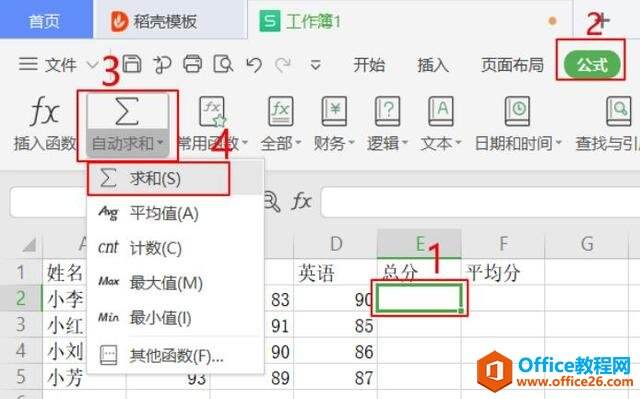Select the 公式 ribbon tab
Image resolution: width=640 pixels, height=399 pixels.
click(592, 64)
